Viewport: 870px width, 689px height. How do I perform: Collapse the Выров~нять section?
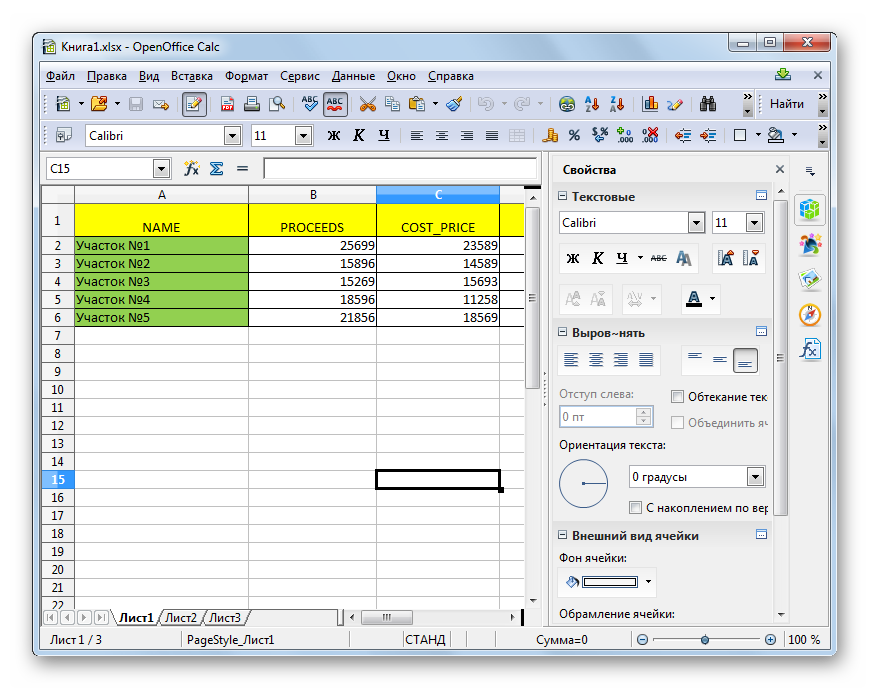pos(562,332)
